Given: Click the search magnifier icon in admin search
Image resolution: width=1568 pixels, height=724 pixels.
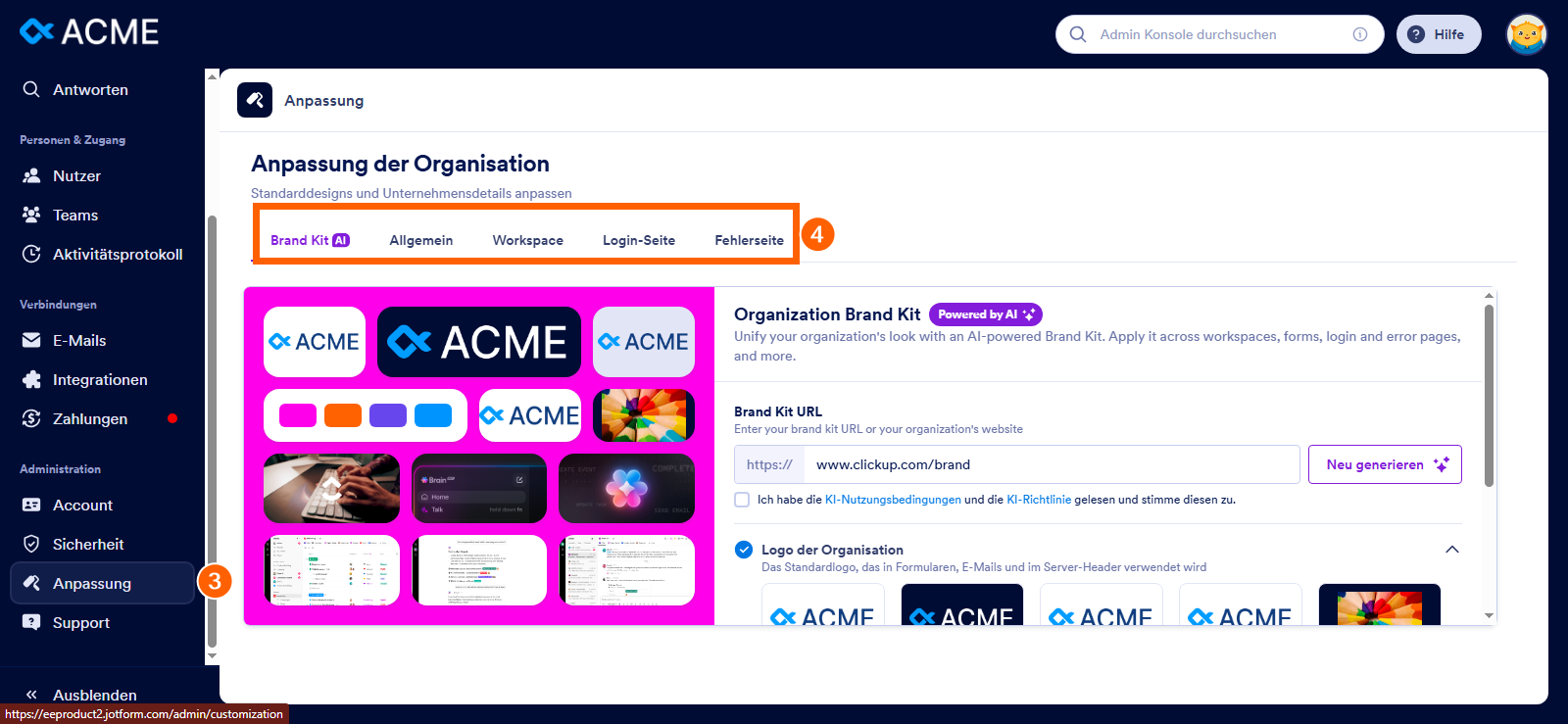Looking at the screenshot, I should pyautogui.click(x=1078, y=34).
